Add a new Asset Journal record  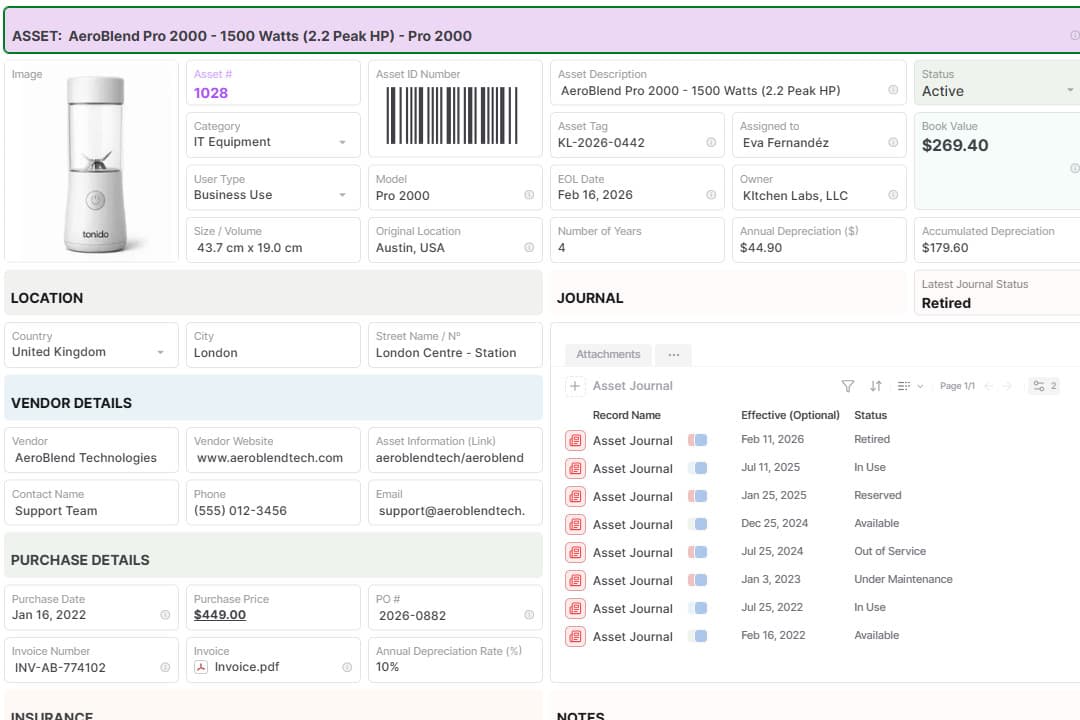(575, 386)
